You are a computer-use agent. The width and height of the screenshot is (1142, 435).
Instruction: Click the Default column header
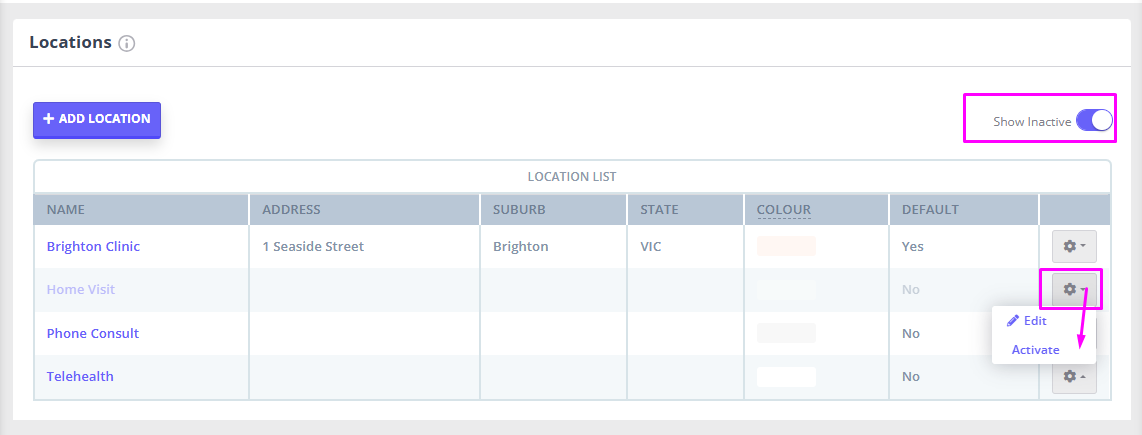pos(930,210)
